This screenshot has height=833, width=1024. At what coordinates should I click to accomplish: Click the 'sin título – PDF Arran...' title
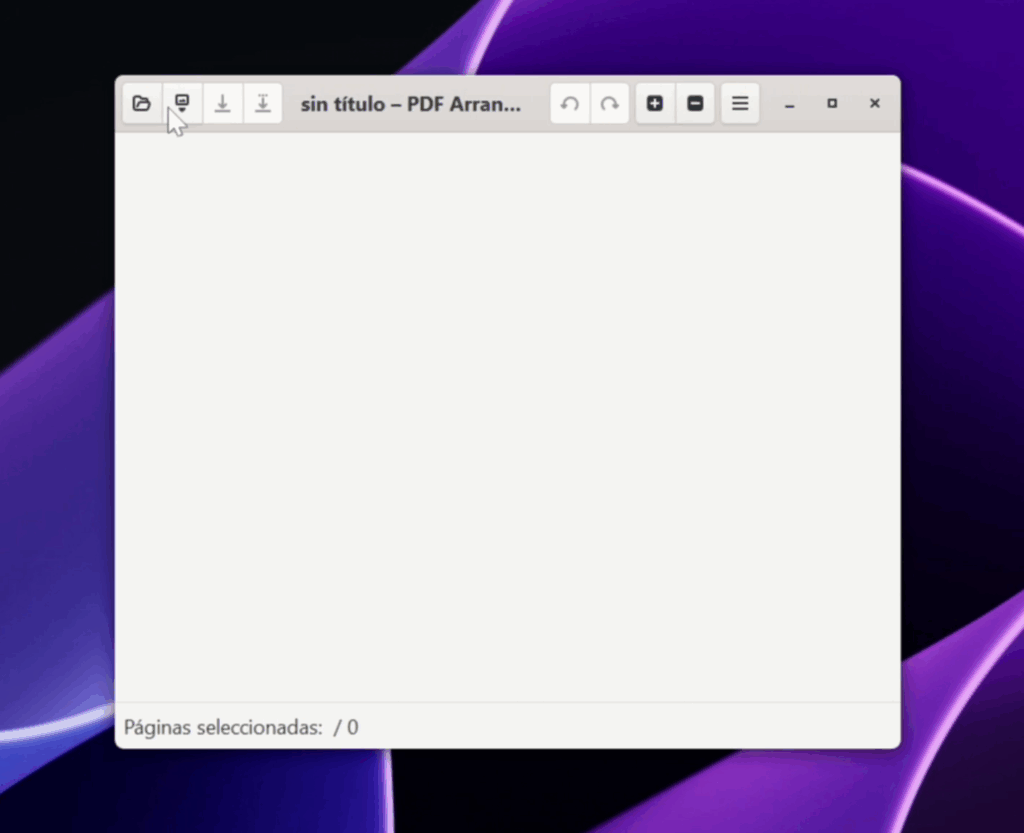411,104
